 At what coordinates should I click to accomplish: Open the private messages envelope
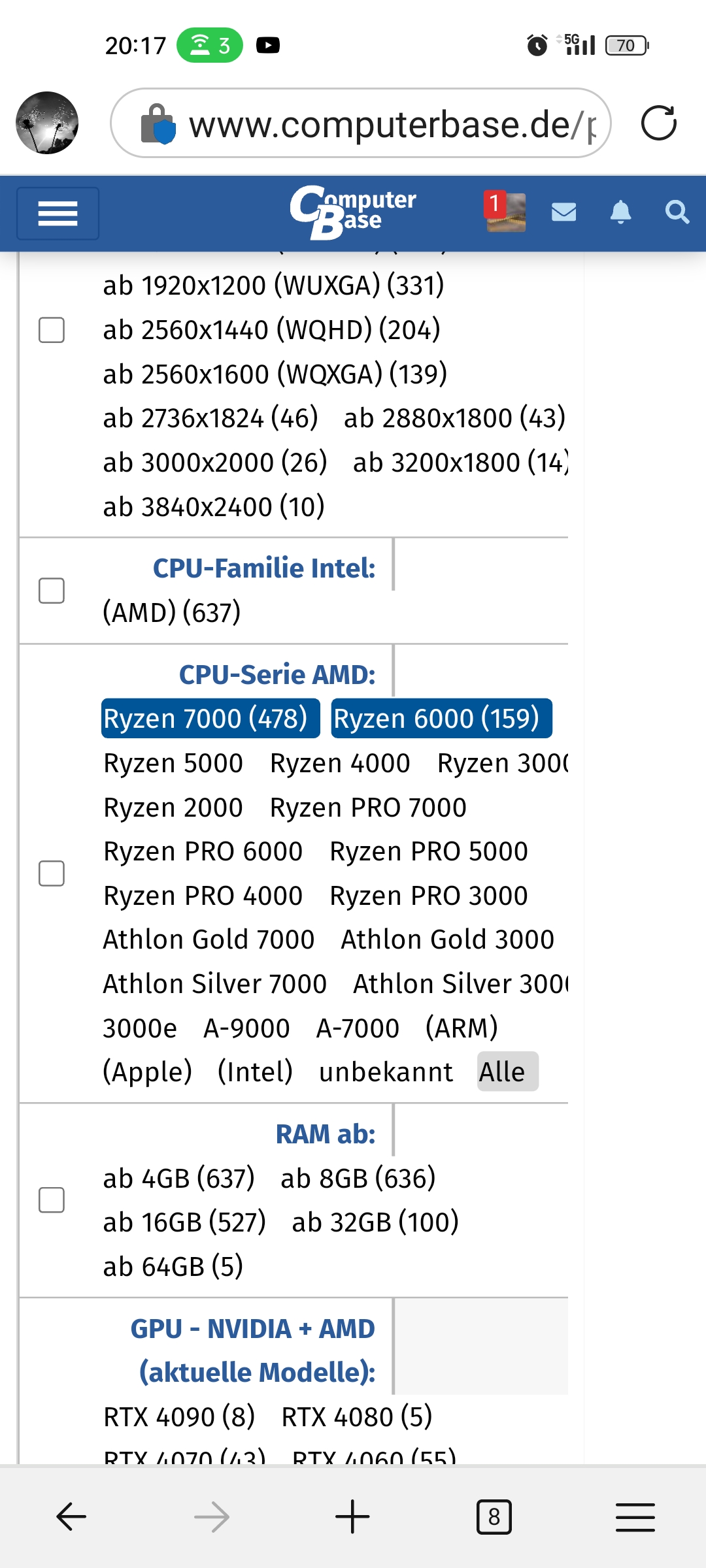(x=563, y=212)
